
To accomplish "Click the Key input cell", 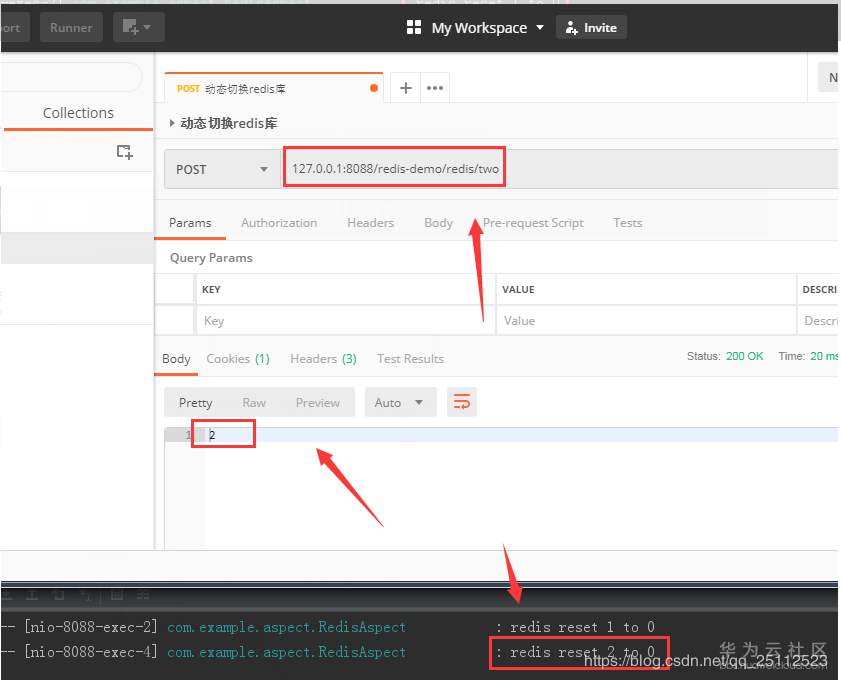I will point(345,321).
